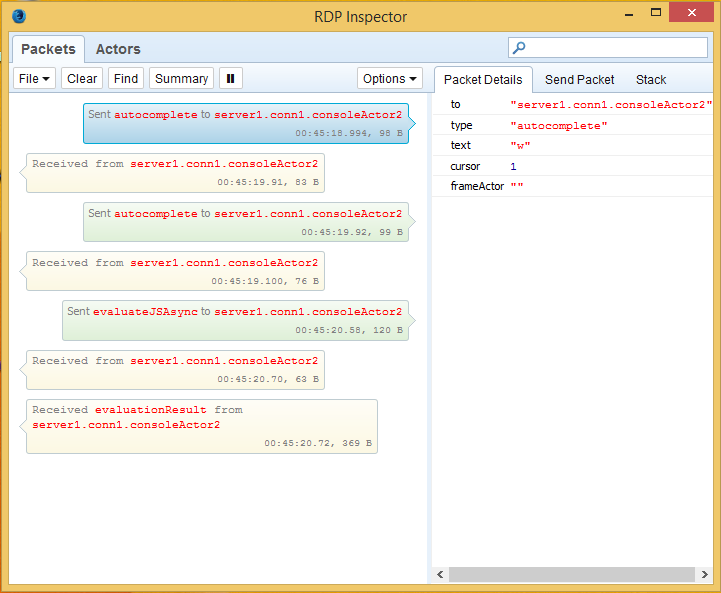Screen dimensions: 721x593
Task: Click the search magnifier icon
Action: 519,48
